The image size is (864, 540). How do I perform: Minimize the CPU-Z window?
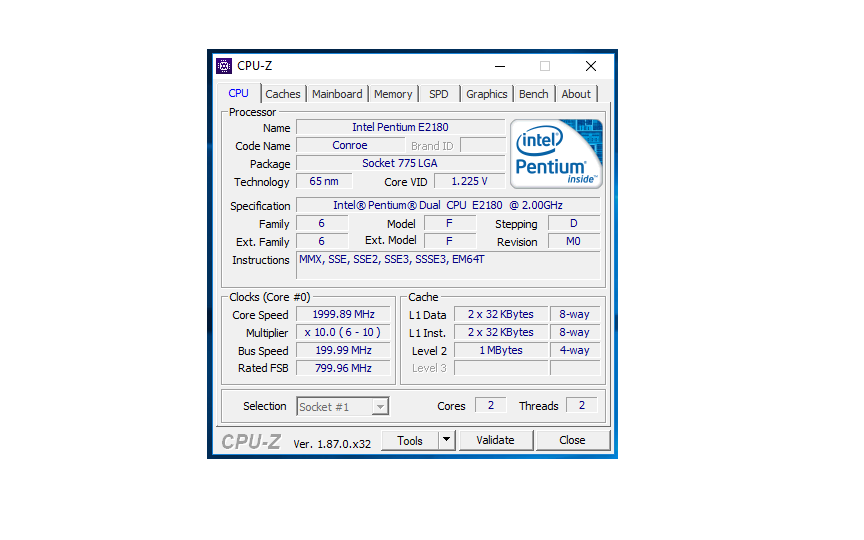(500, 66)
